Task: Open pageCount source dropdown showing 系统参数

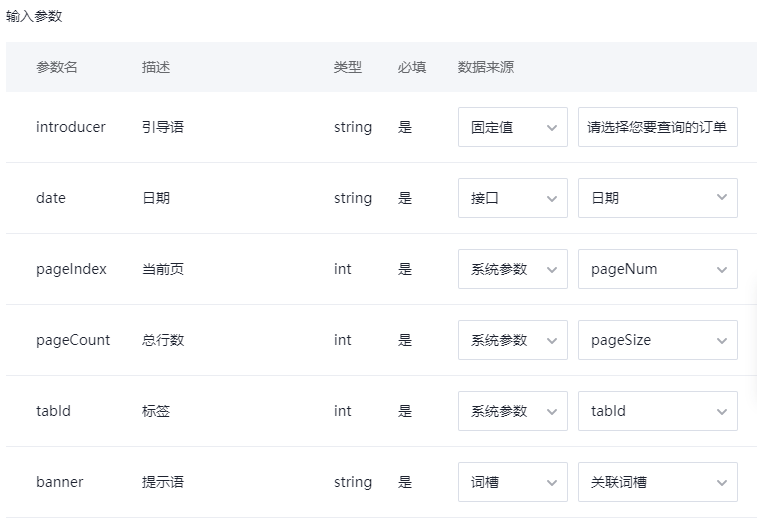Action: (513, 340)
